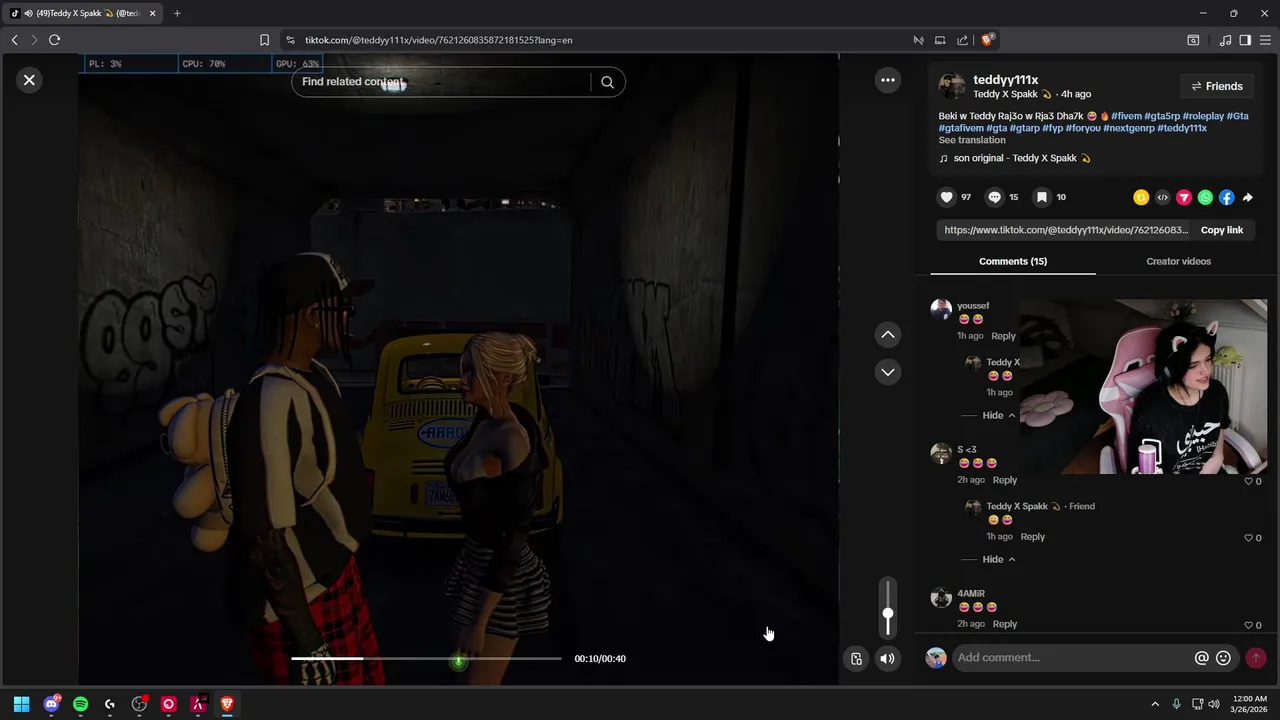Send to friends with the red paper-plane icon
Viewport: 1280px width, 720px height.
1184,198
